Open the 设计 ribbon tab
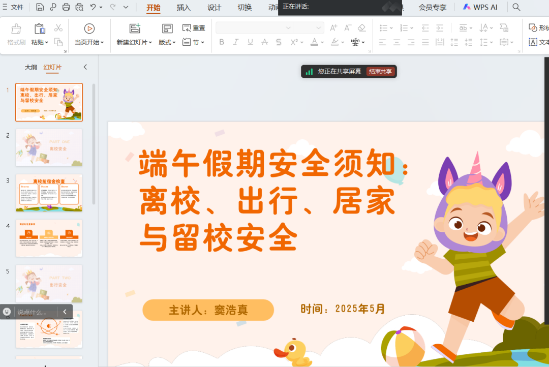This screenshot has height=367, width=549. click(214, 7)
